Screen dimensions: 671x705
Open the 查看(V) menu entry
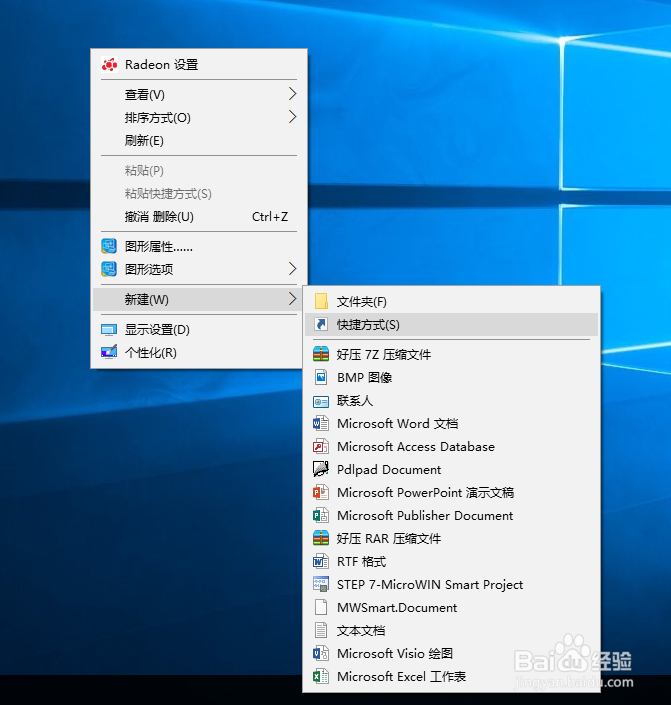[x=198, y=94]
